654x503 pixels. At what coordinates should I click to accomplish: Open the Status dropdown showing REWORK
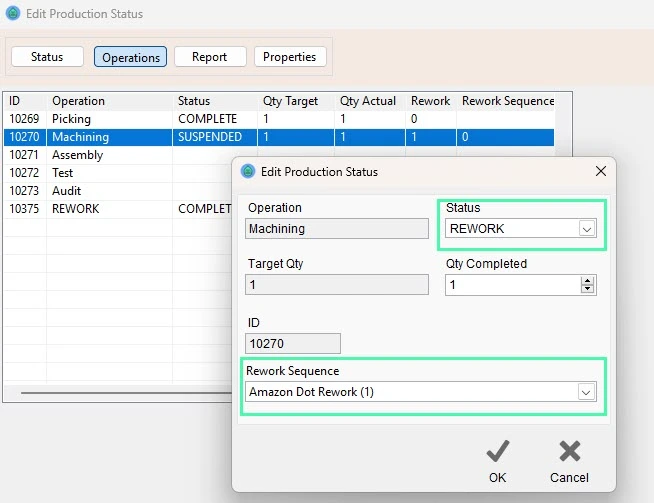click(586, 229)
